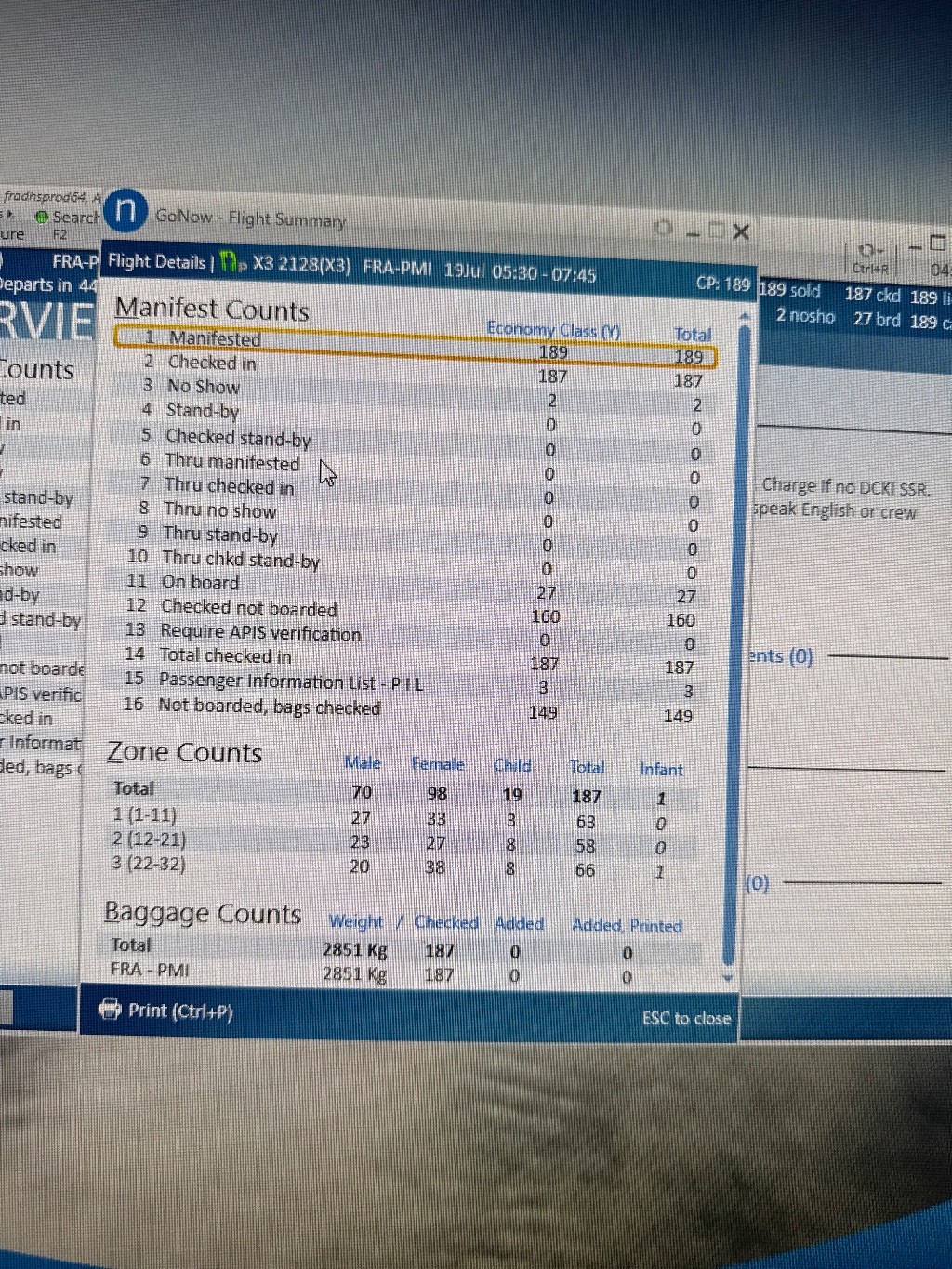Close the GoNow Flight Summary window
This screenshot has width=952, height=1269.
741,231
